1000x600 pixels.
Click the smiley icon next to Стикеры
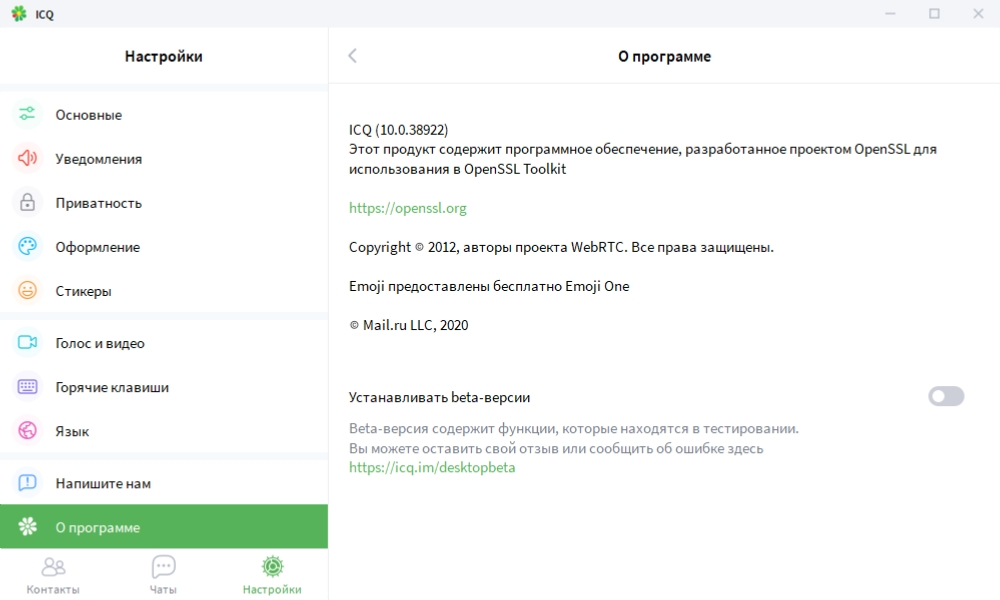(x=27, y=290)
